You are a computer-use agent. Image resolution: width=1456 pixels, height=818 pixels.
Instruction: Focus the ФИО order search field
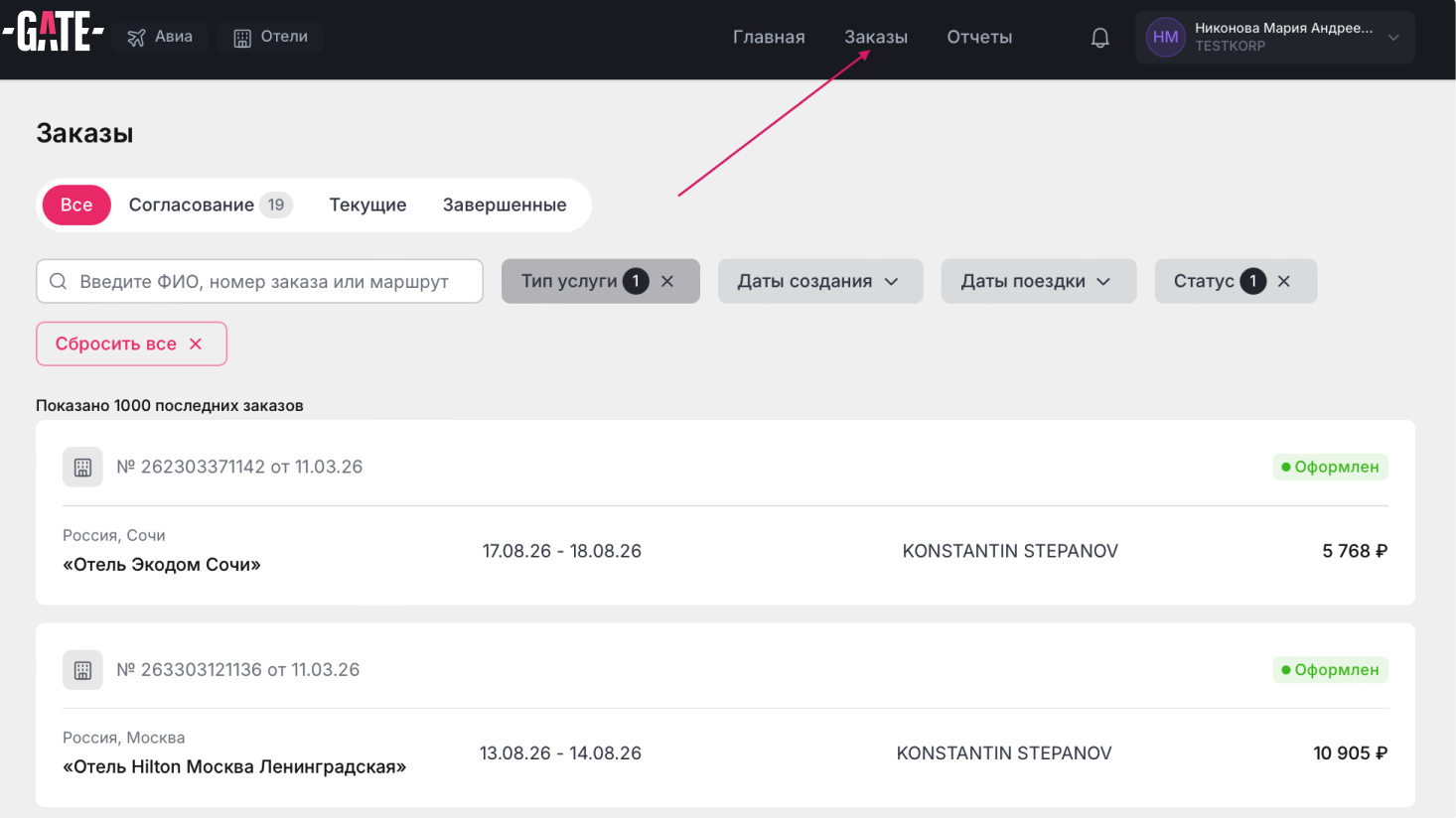point(268,282)
